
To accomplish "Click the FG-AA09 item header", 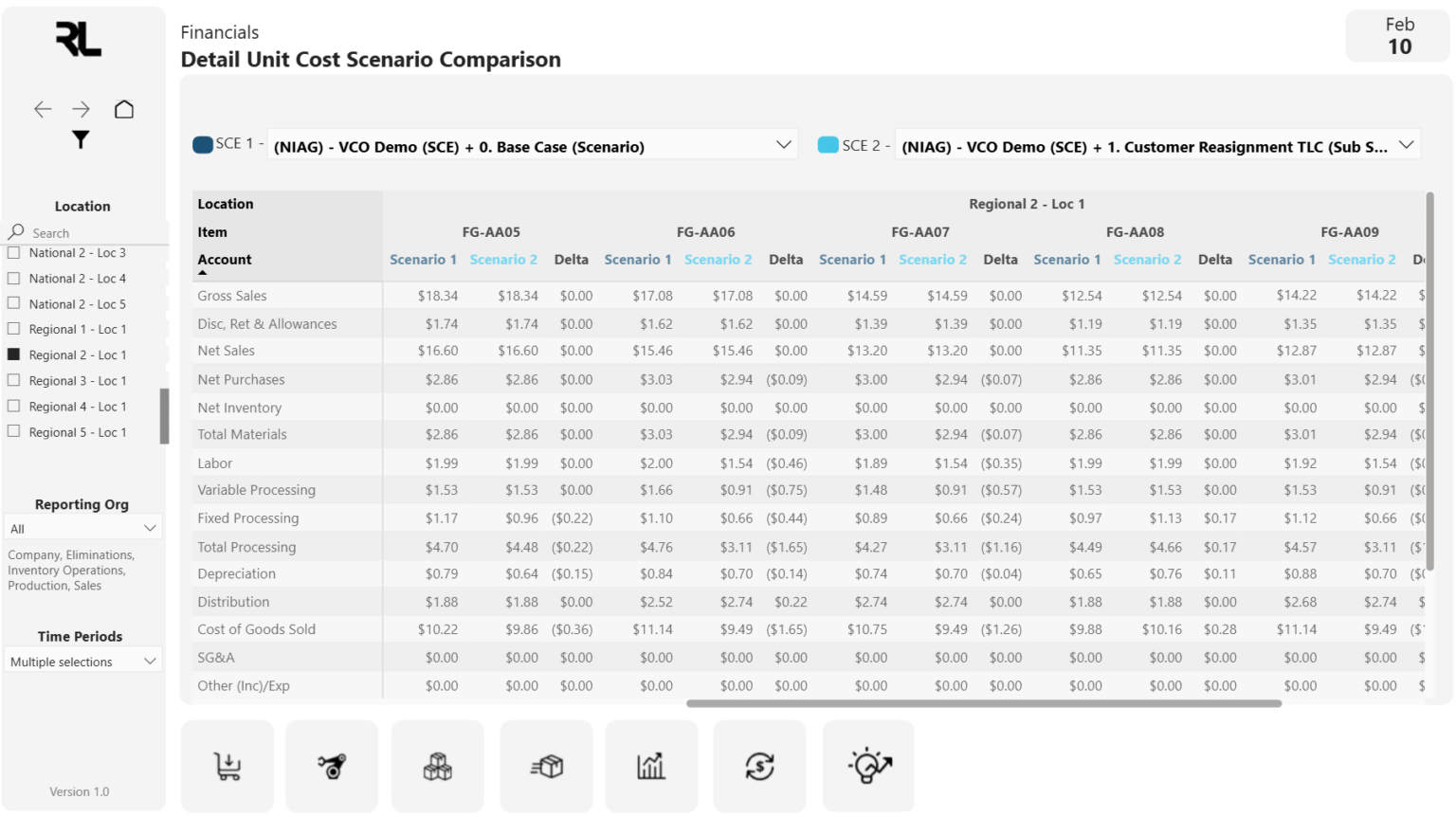I will pos(1350,232).
